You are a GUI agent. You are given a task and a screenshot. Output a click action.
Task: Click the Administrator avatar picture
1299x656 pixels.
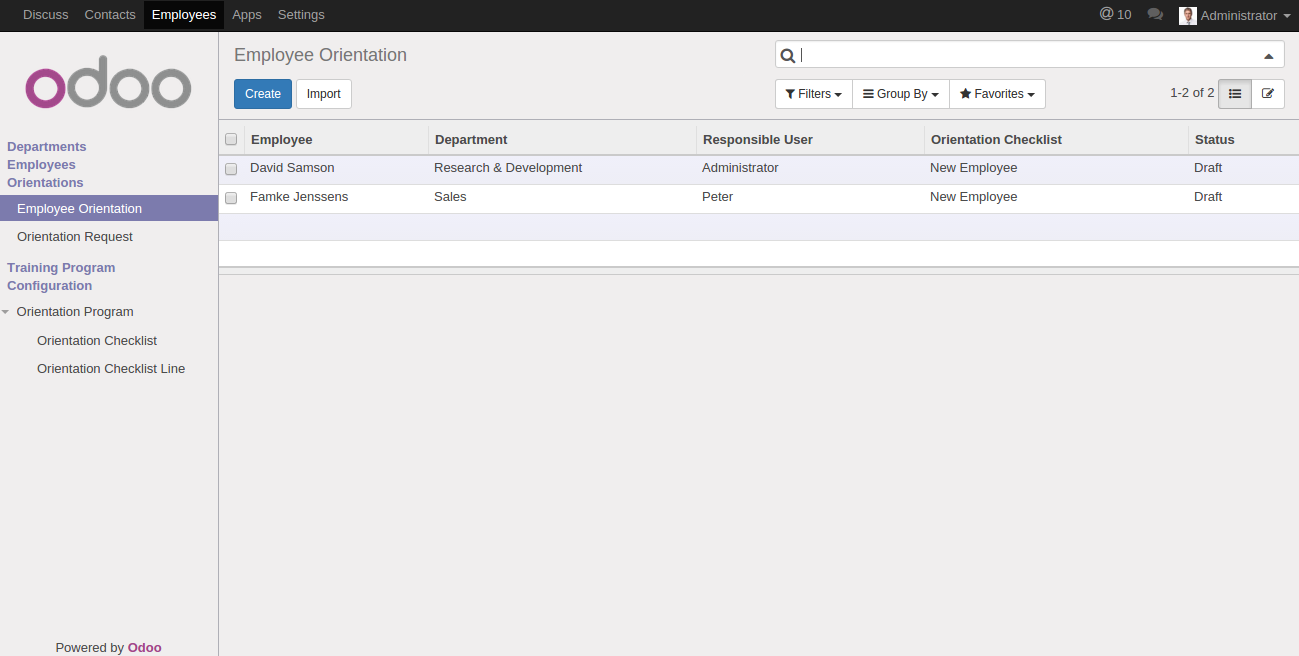(1188, 16)
